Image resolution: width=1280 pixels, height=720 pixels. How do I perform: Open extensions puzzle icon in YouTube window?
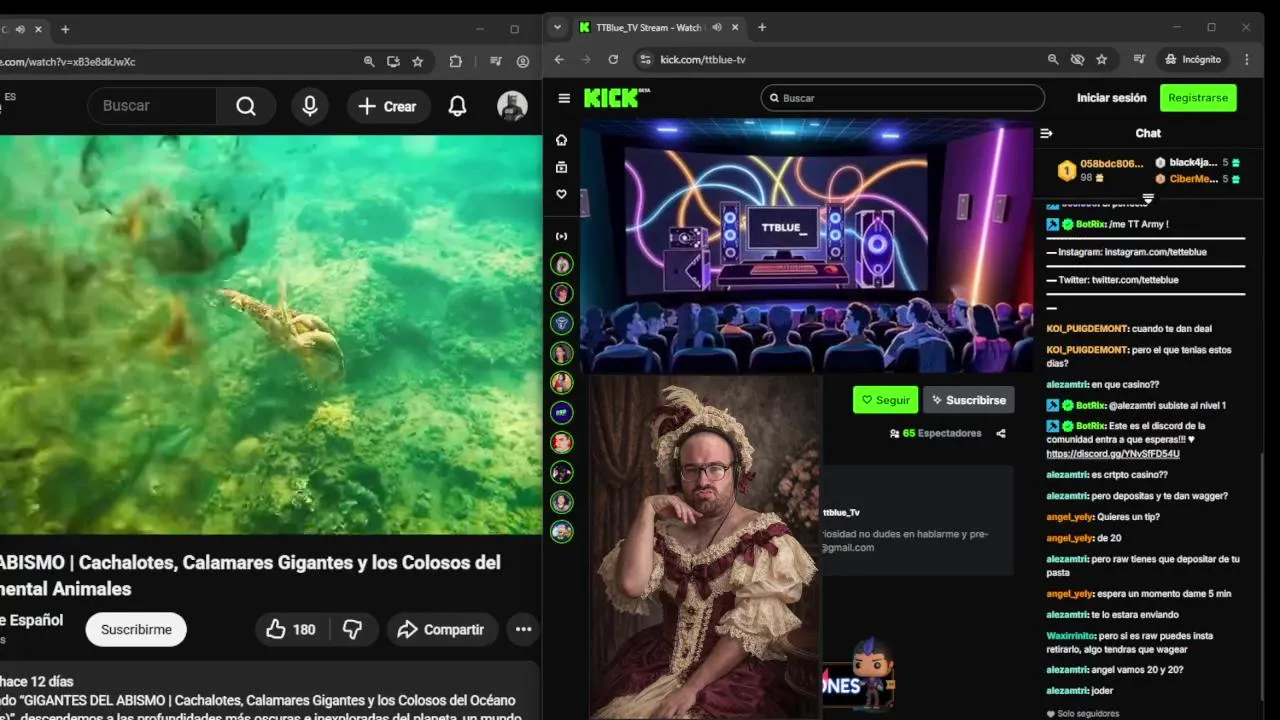pyautogui.click(x=456, y=62)
